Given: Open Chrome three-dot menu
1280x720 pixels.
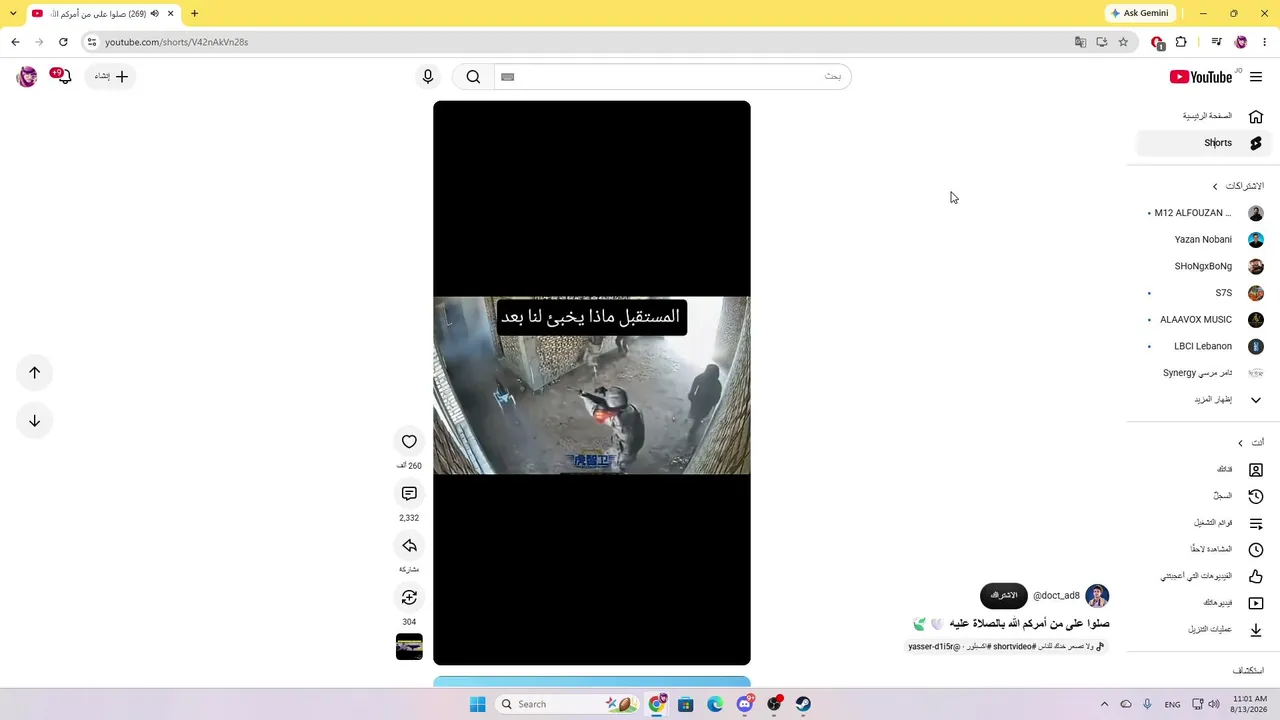Looking at the screenshot, I should [x=1265, y=42].
